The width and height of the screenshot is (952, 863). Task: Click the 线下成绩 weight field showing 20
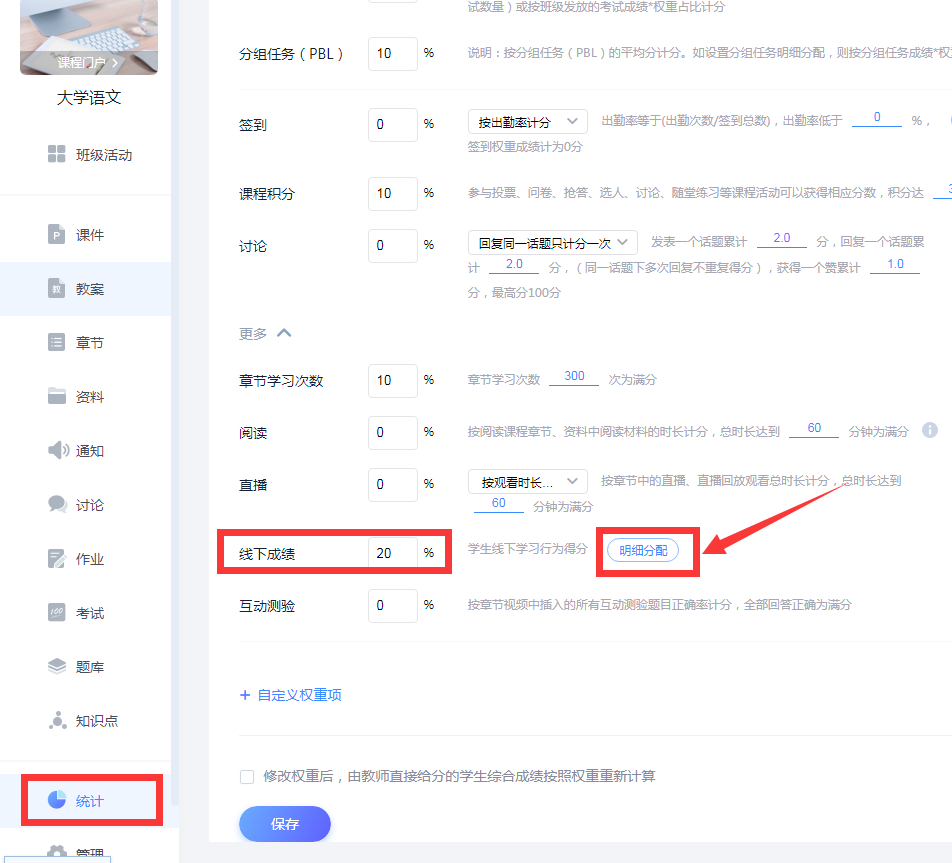392,553
